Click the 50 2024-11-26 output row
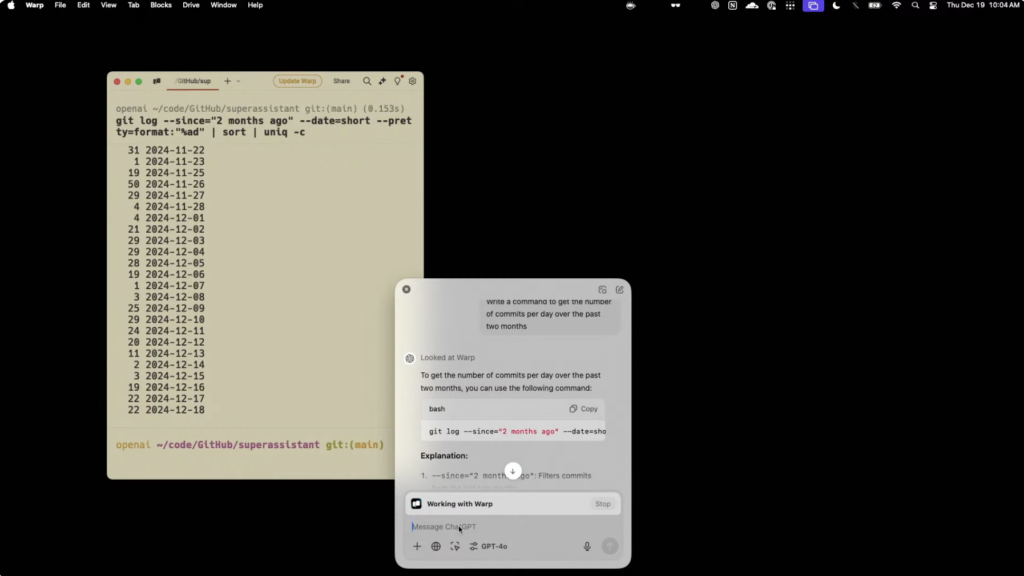This screenshot has width=1024, height=576. click(166, 184)
